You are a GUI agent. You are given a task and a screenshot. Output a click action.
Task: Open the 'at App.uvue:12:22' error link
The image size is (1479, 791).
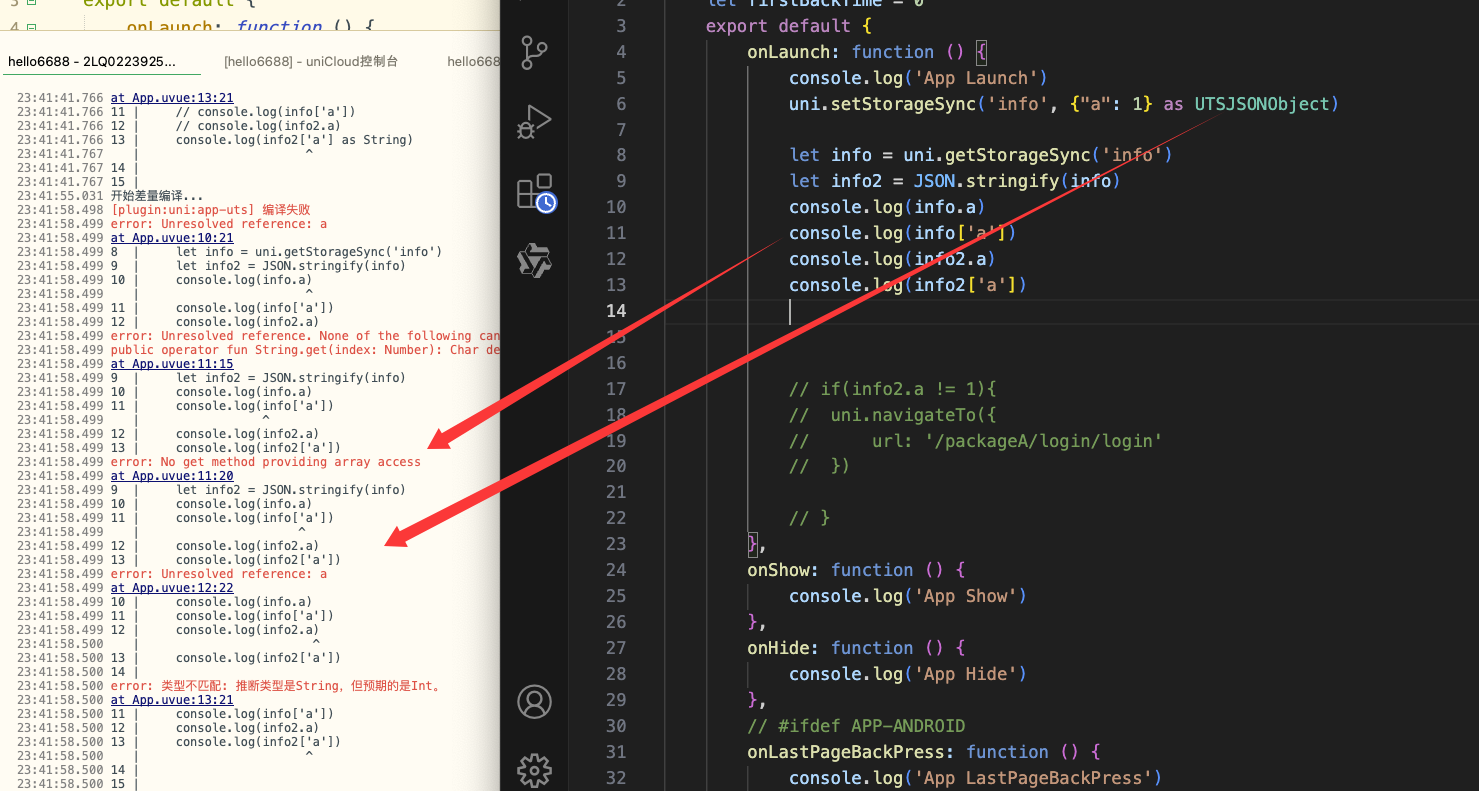coord(172,588)
